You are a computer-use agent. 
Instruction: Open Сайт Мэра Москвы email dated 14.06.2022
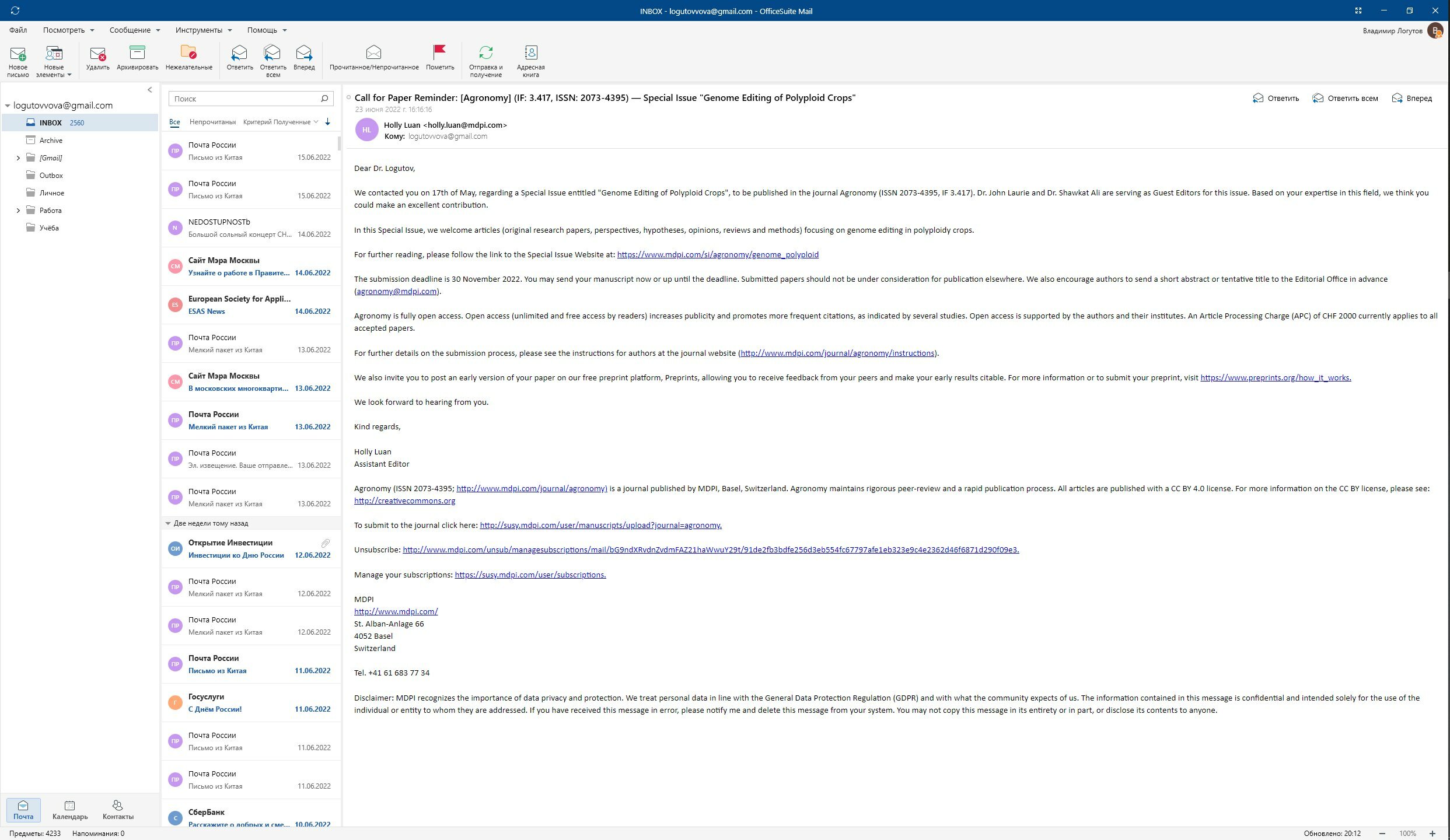(251, 267)
